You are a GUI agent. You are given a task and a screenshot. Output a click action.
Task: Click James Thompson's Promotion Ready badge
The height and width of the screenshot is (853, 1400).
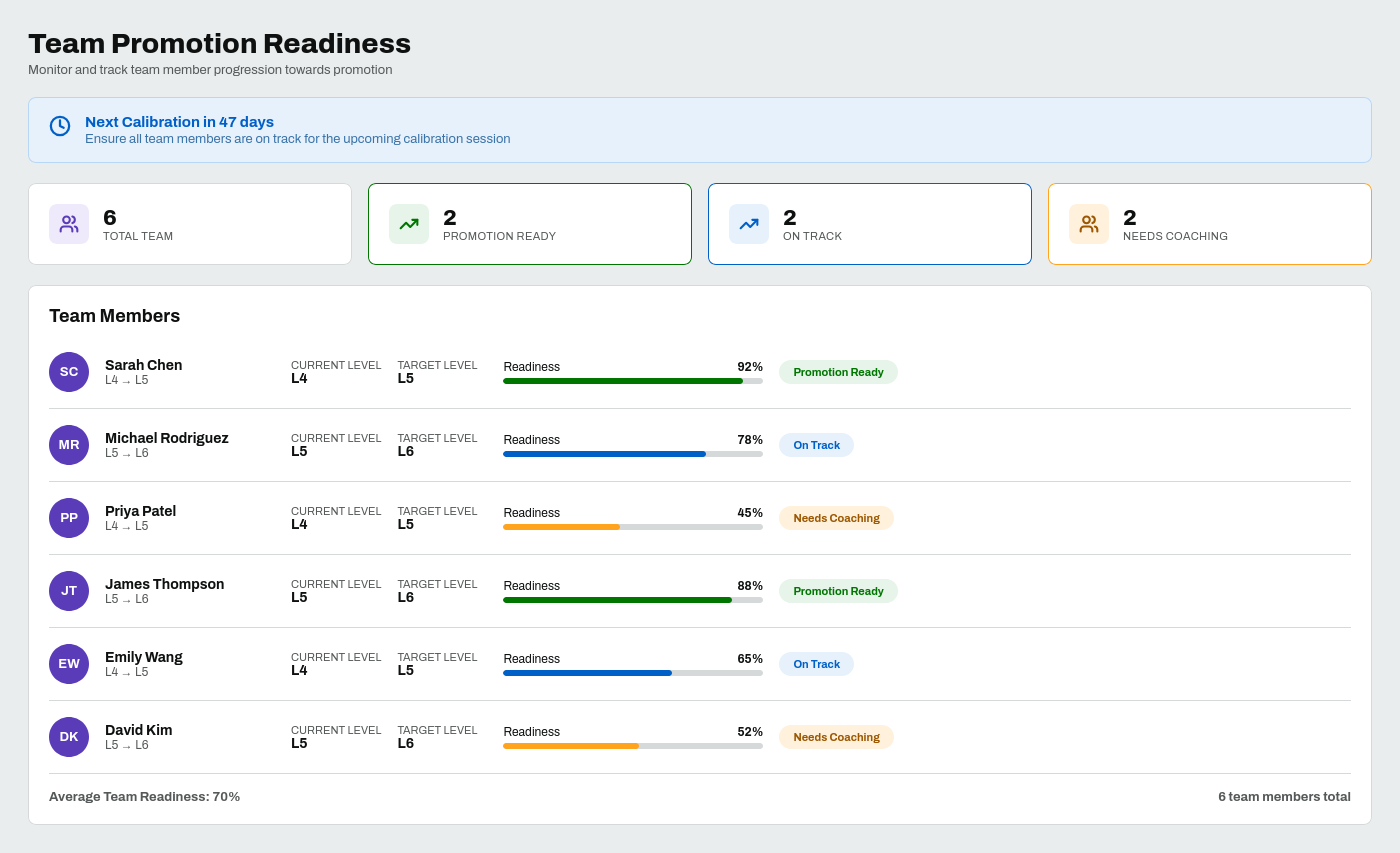coord(838,591)
